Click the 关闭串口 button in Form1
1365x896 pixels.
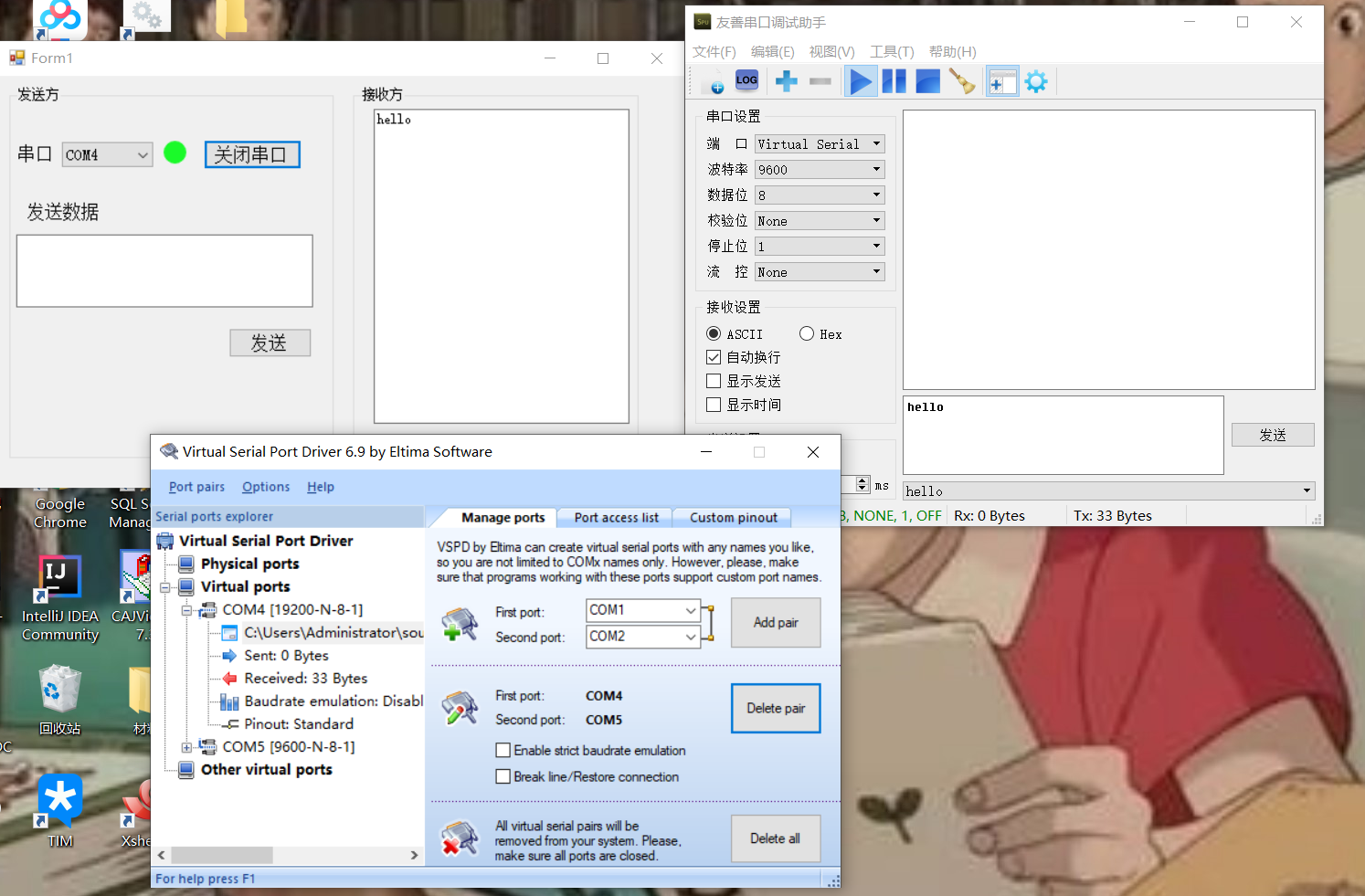pos(251,153)
